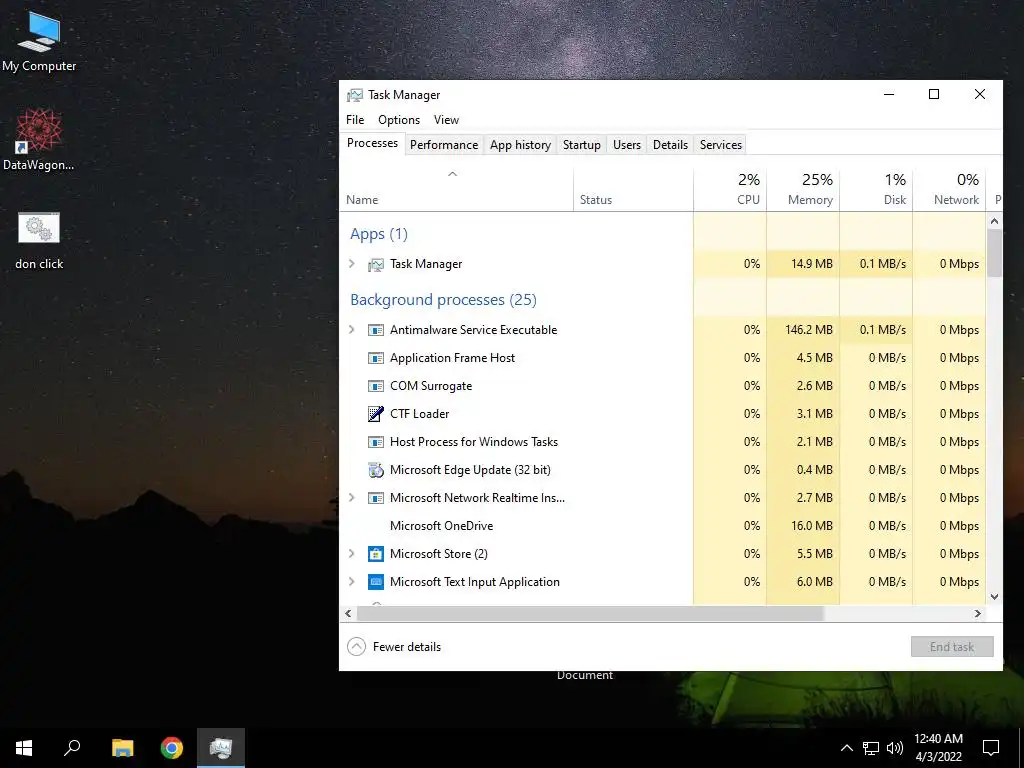The width and height of the screenshot is (1024, 768).
Task: Open the Windows Start menu
Action: [24, 748]
